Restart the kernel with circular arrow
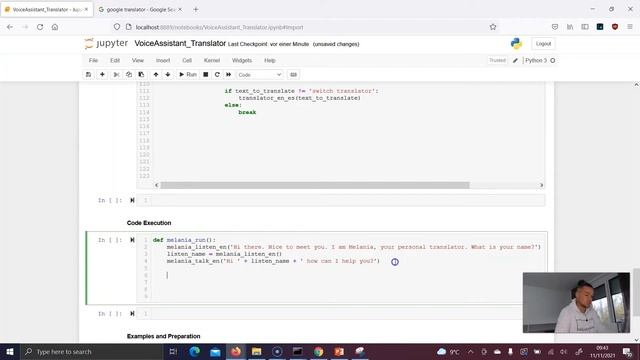The height and width of the screenshot is (360, 640). tap(217, 75)
